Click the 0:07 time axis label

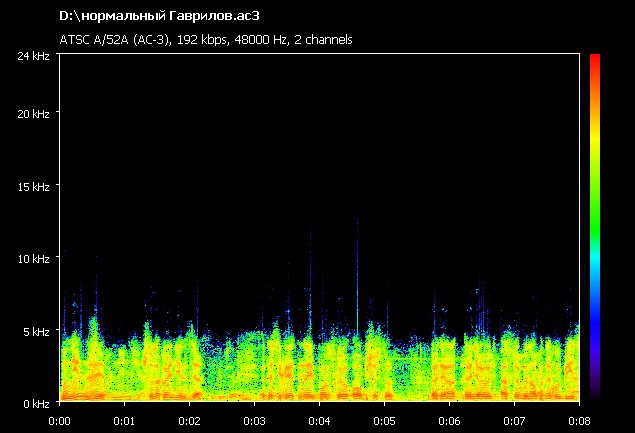click(514, 421)
